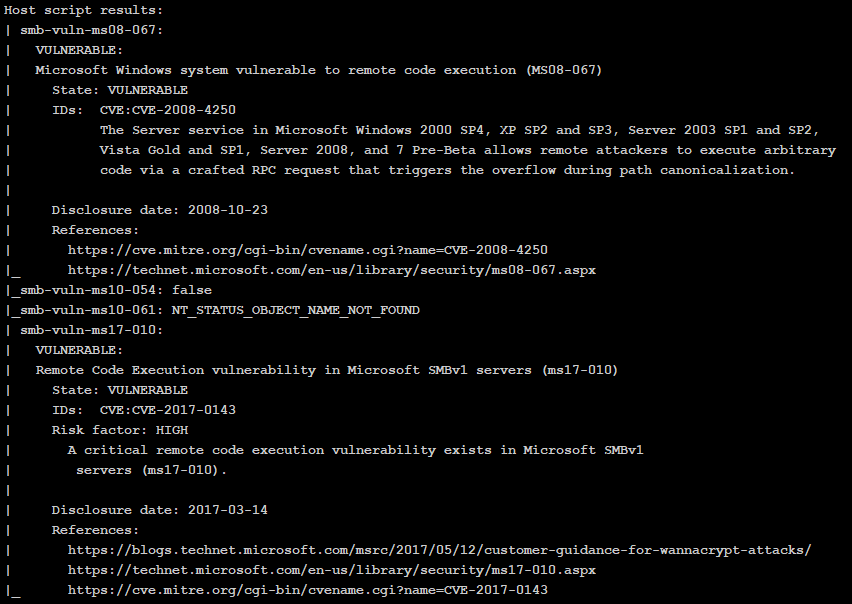The width and height of the screenshot is (852, 604).
Task: Click the 'Host script results:' header line
Action: [83, 10]
